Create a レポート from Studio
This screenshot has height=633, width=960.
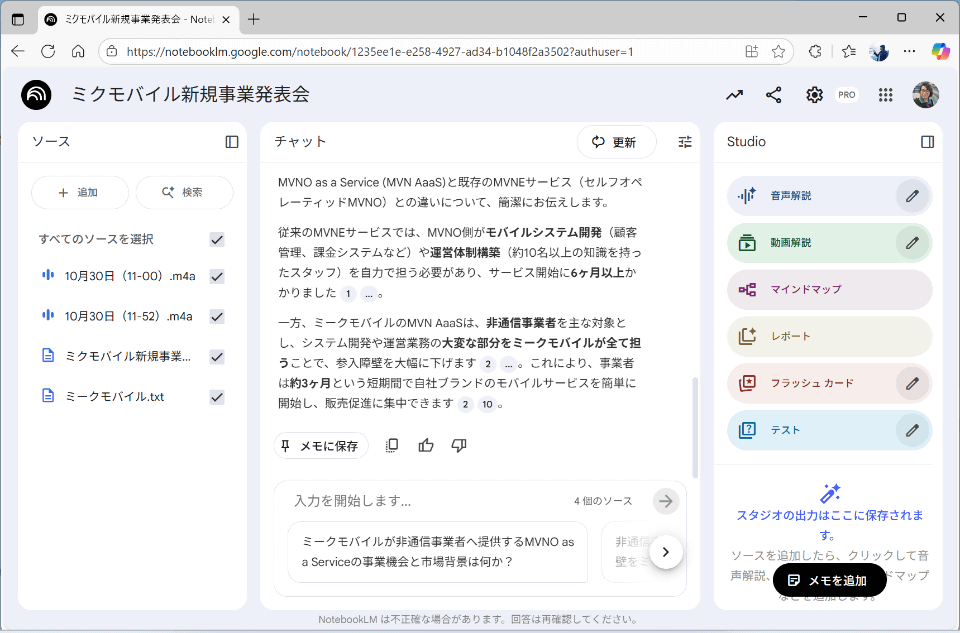tap(830, 337)
